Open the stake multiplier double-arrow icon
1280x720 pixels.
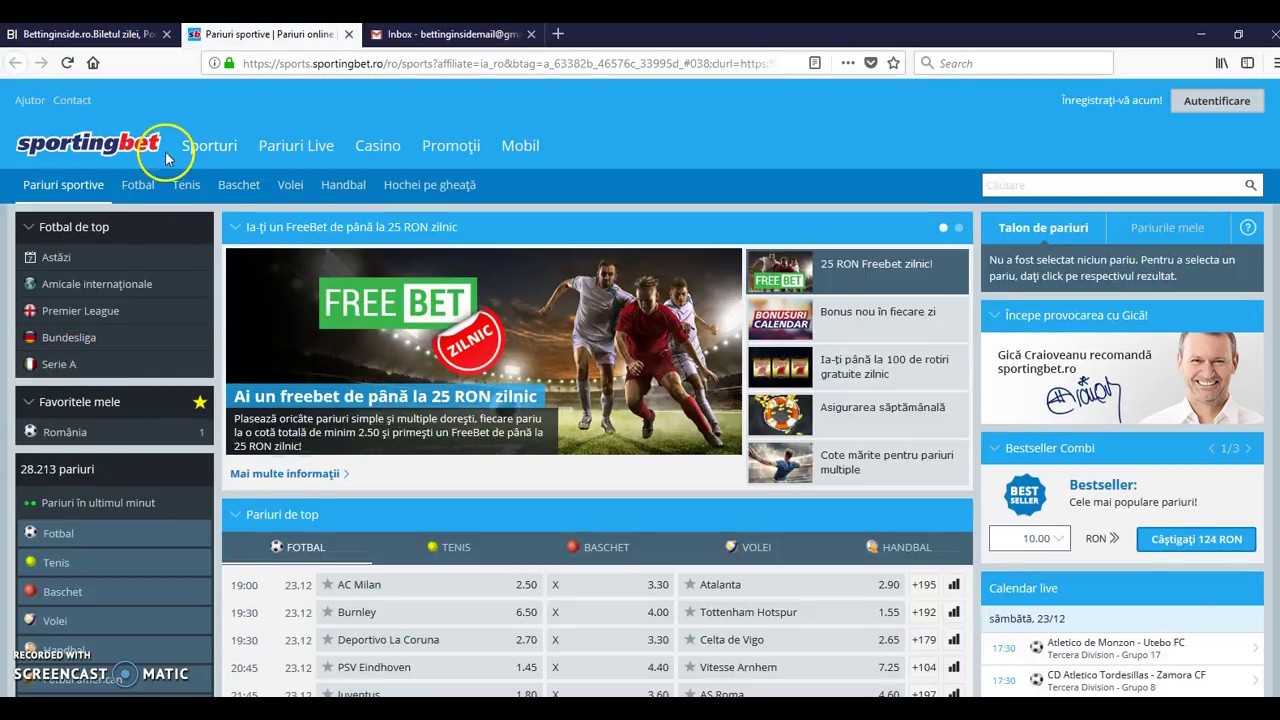click(1113, 538)
